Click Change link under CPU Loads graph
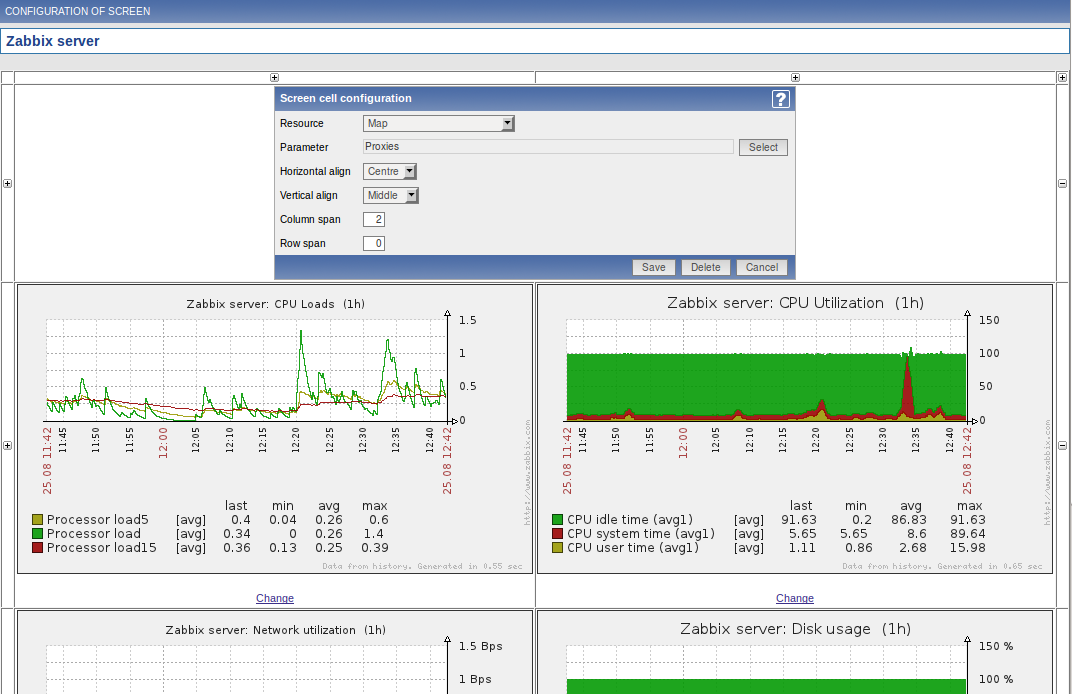Image resolution: width=1072 pixels, height=694 pixels. (x=275, y=598)
